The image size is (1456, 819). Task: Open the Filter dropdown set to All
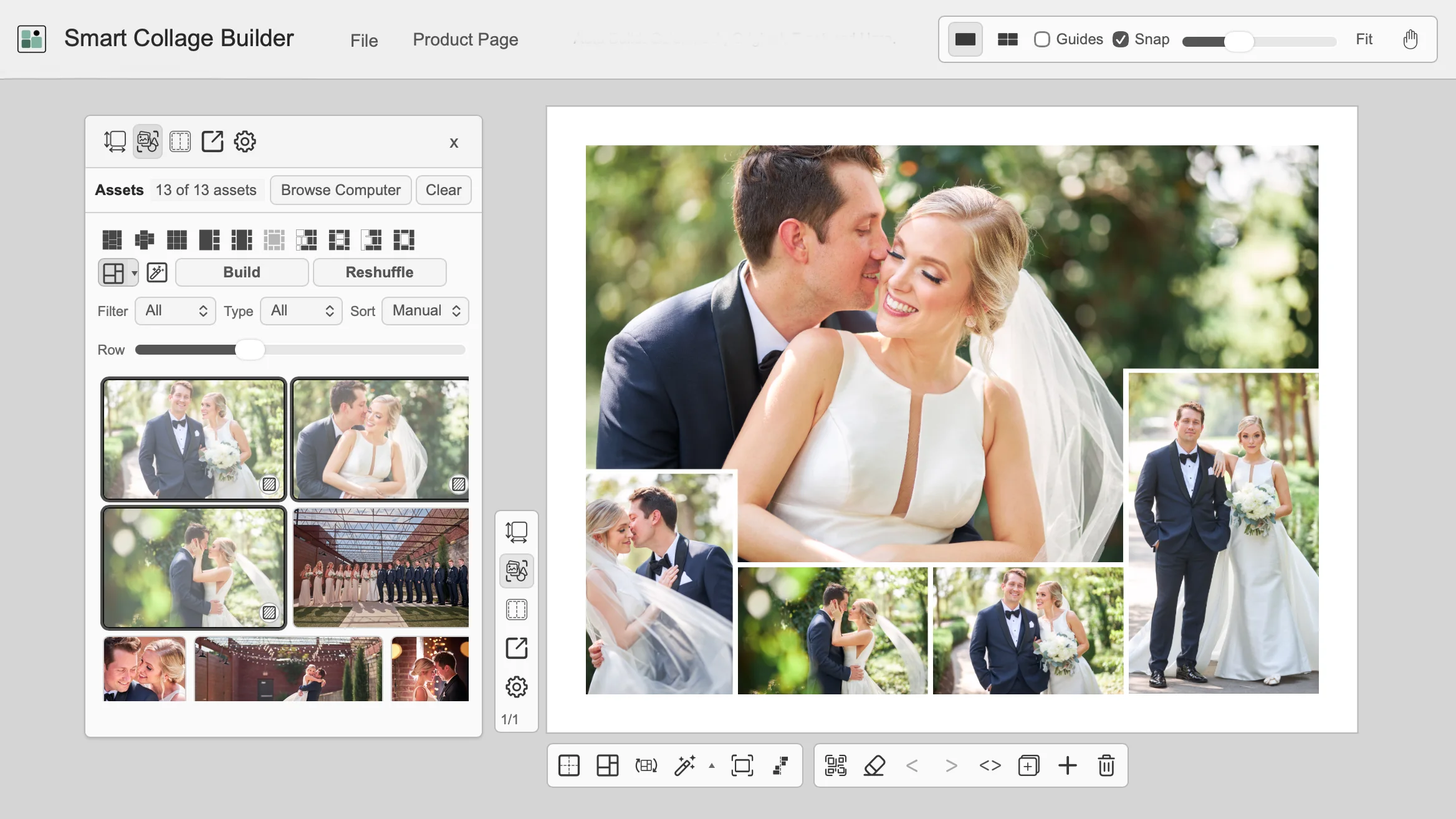pyautogui.click(x=175, y=310)
